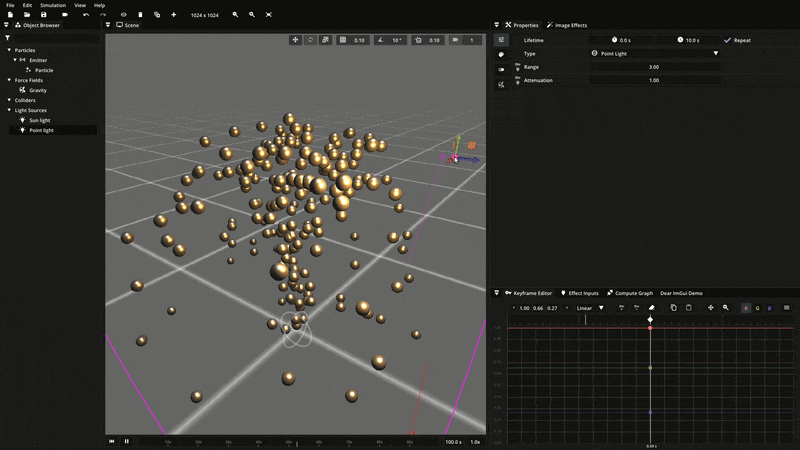Click the Range value slider field

tap(654, 67)
